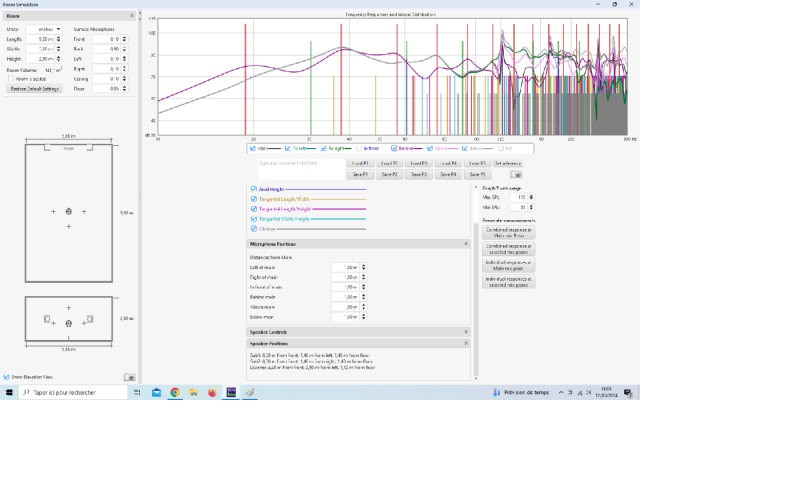Image resolution: width=800 pixels, height=500 pixels.
Task: Enable the In front mic trace
Action: pyautogui.click(x=359, y=148)
